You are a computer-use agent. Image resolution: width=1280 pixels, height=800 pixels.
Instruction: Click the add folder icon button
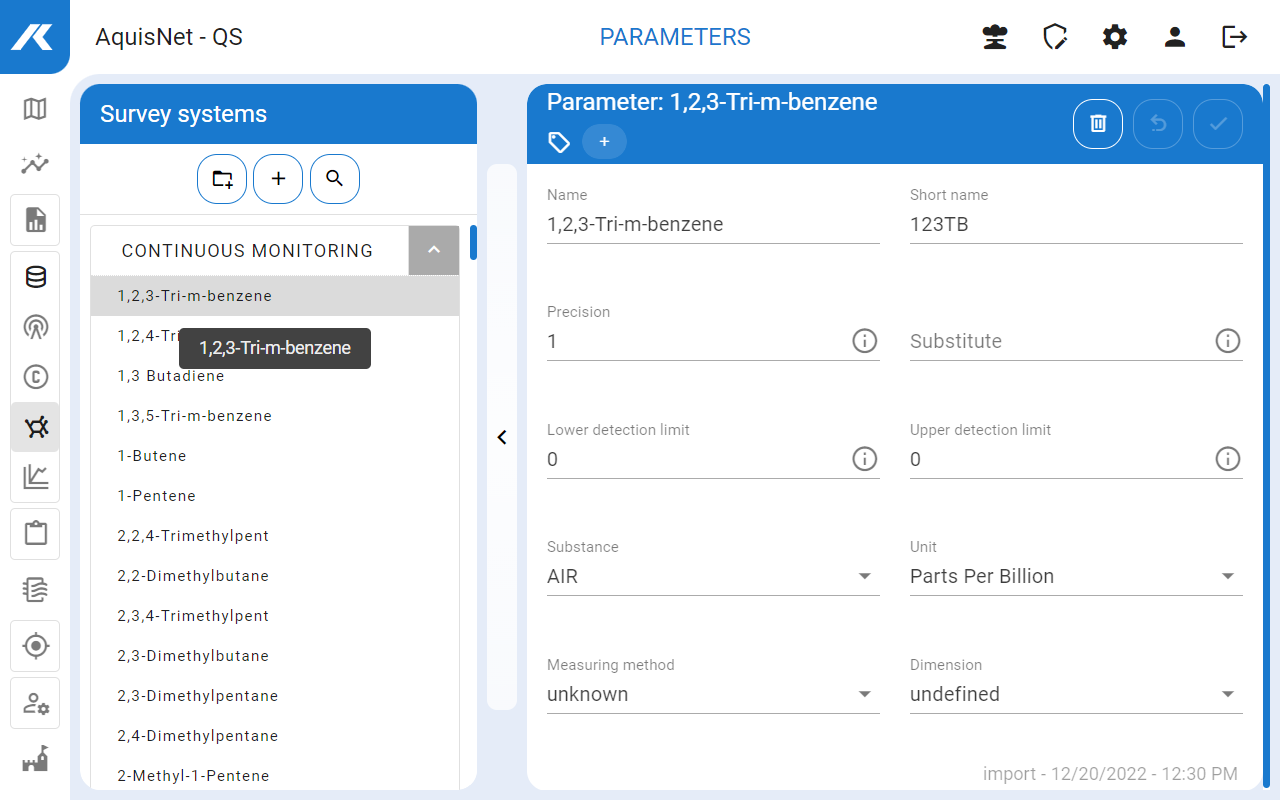(x=222, y=179)
